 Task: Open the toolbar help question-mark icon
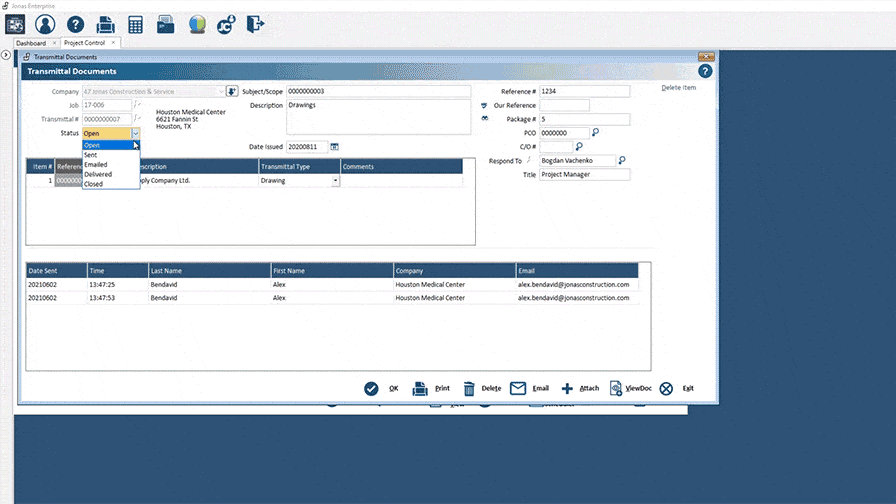[x=75, y=25]
